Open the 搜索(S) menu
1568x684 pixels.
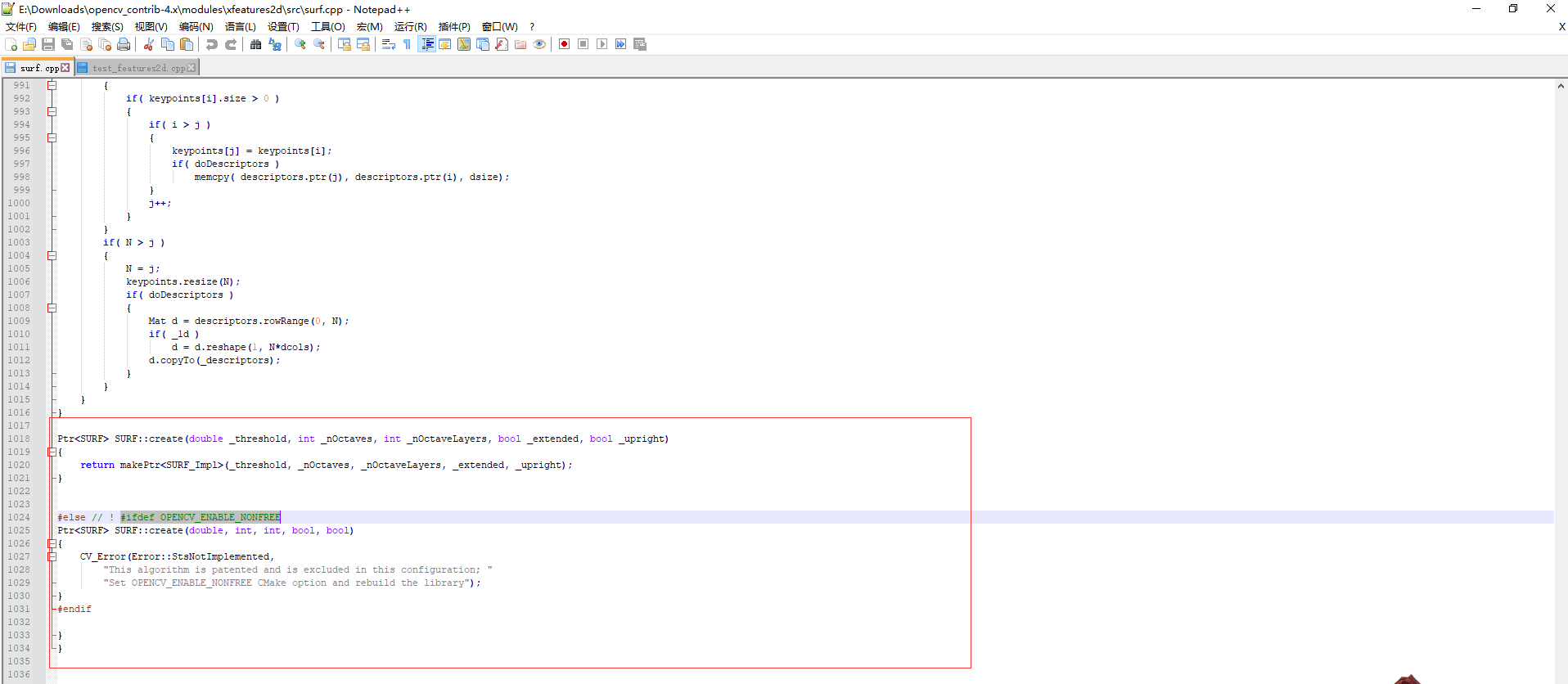tap(107, 27)
